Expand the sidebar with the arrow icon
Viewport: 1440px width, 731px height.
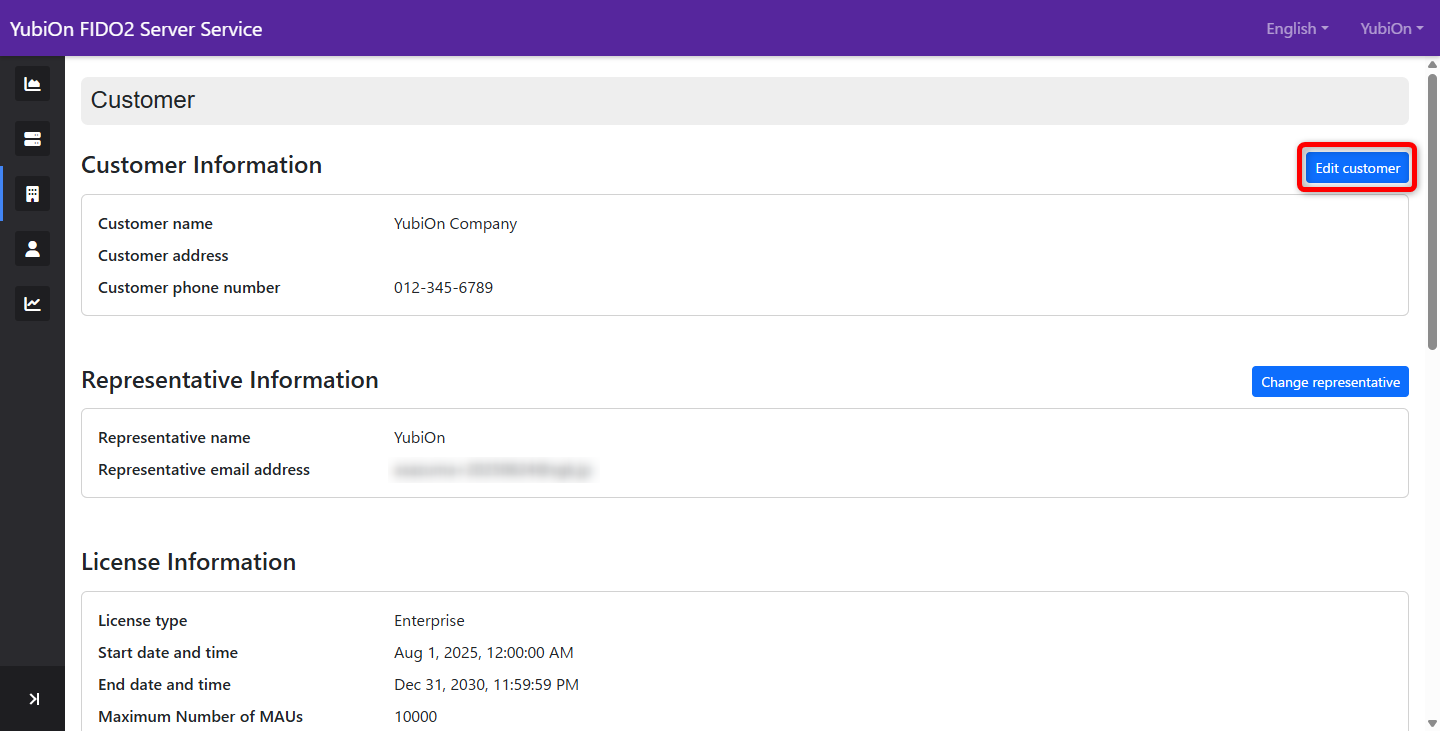coord(33,699)
